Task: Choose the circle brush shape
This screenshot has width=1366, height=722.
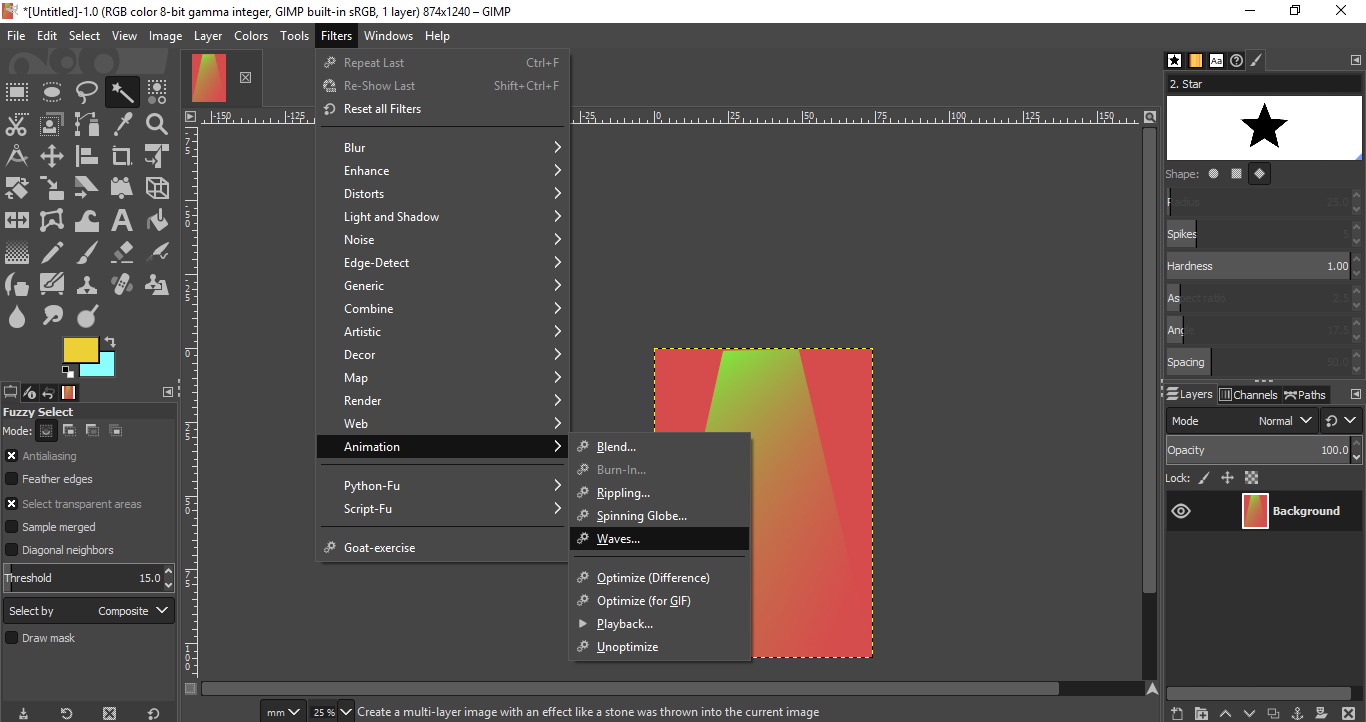Action: (x=1213, y=173)
